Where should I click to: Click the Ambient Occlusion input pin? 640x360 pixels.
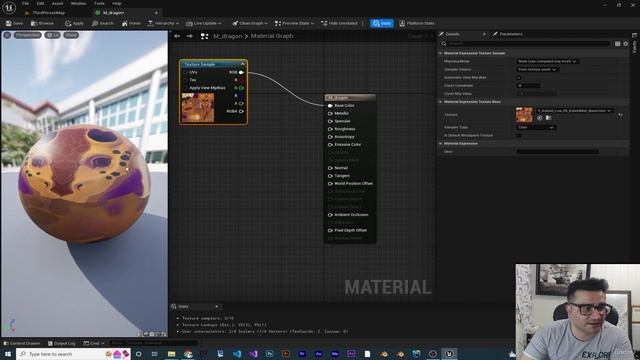[330, 214]
